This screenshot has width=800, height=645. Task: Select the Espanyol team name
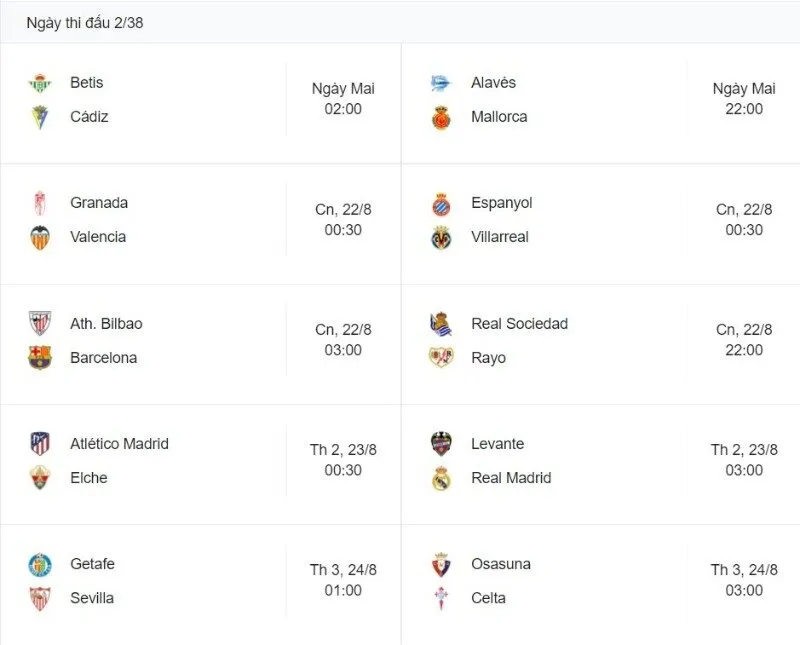point(501,203)
